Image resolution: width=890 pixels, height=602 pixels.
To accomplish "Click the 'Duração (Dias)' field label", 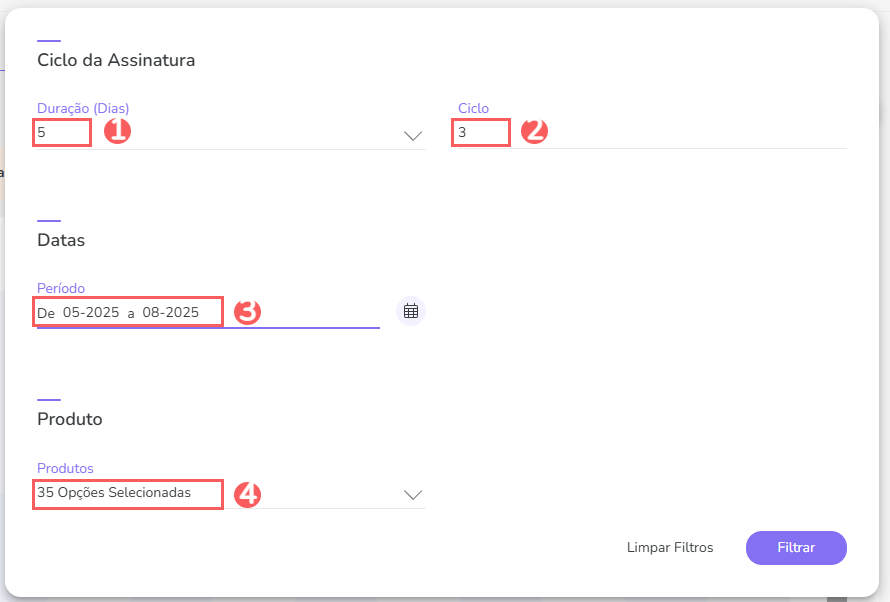I will [83, 108].
